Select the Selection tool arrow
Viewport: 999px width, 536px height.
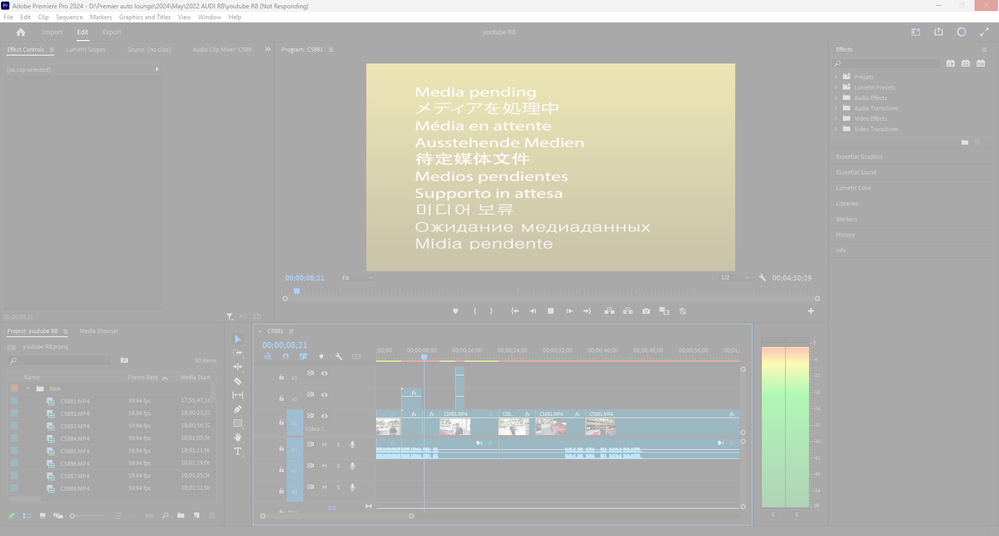tap(238, 339)
